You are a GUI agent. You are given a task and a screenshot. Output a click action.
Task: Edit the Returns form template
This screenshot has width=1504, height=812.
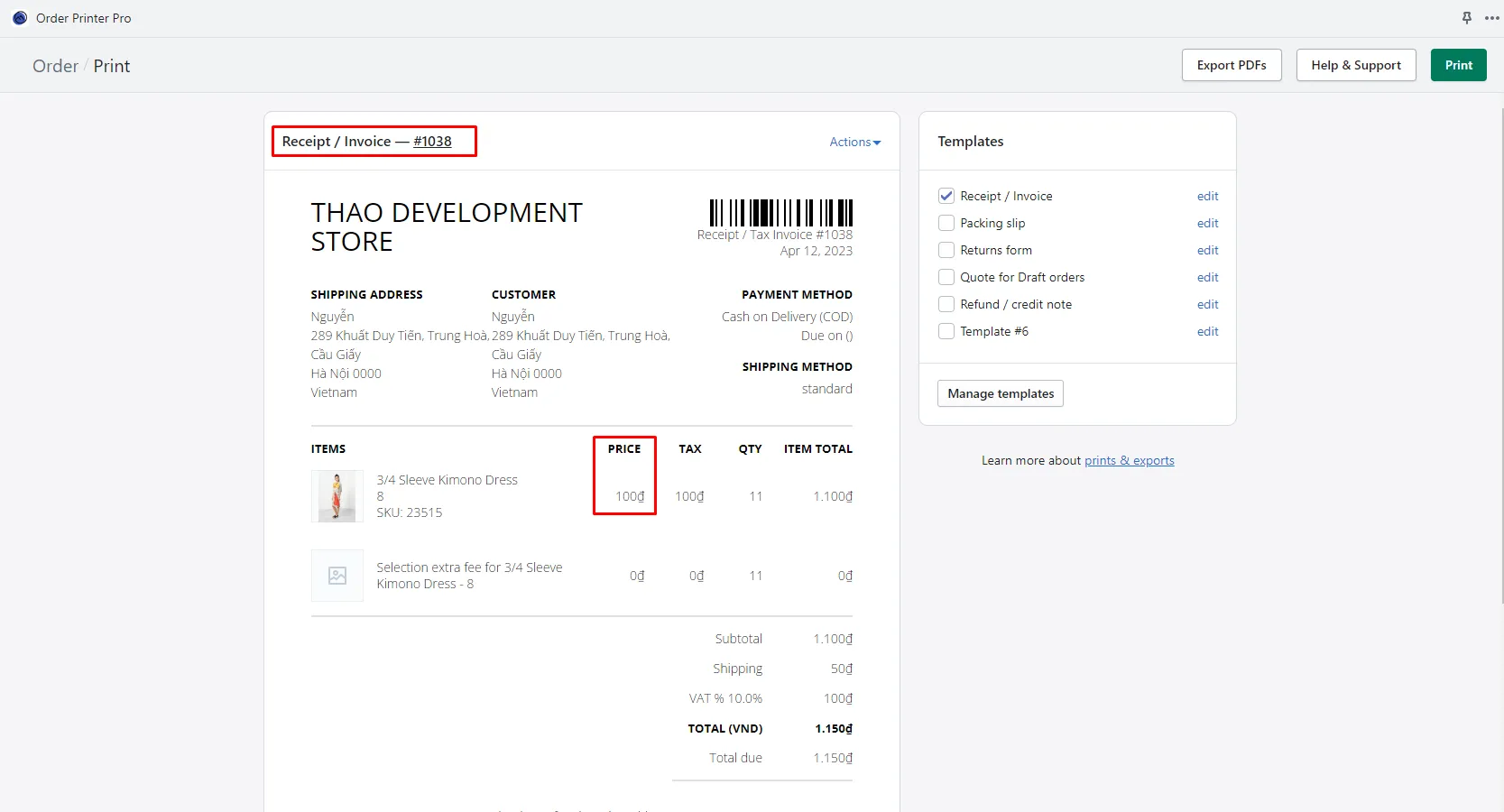click(x=1208, y=250)
